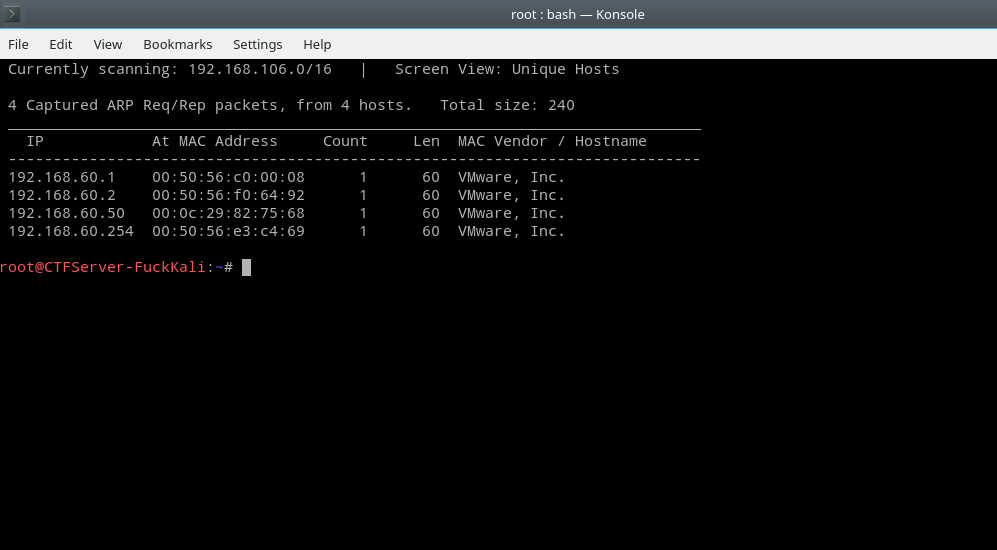This screenshot has height=550, width=997.
Task: Click IP address 192.168.60.254
Action: [71, 231]
